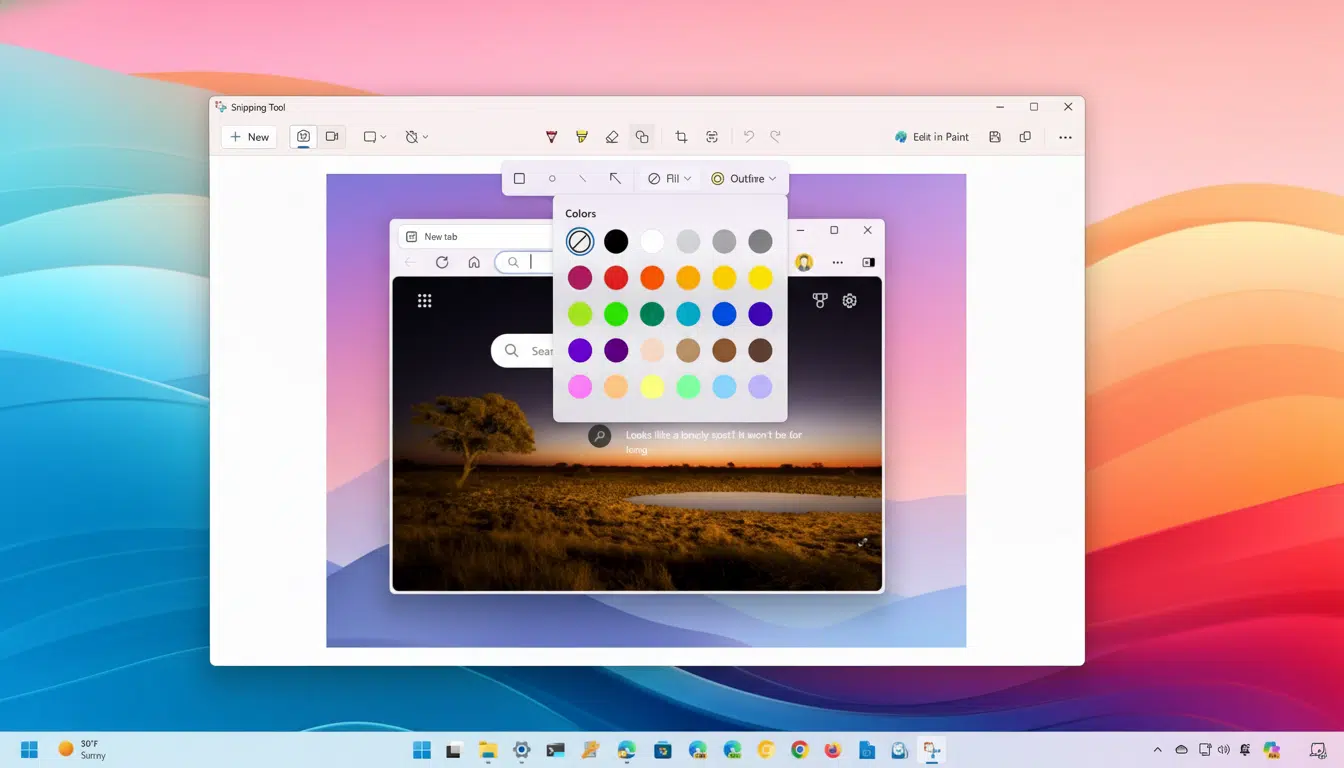This screenshot has width=1344, height=768.
Task: Click the New snip button
Action: tap(249, 137)
